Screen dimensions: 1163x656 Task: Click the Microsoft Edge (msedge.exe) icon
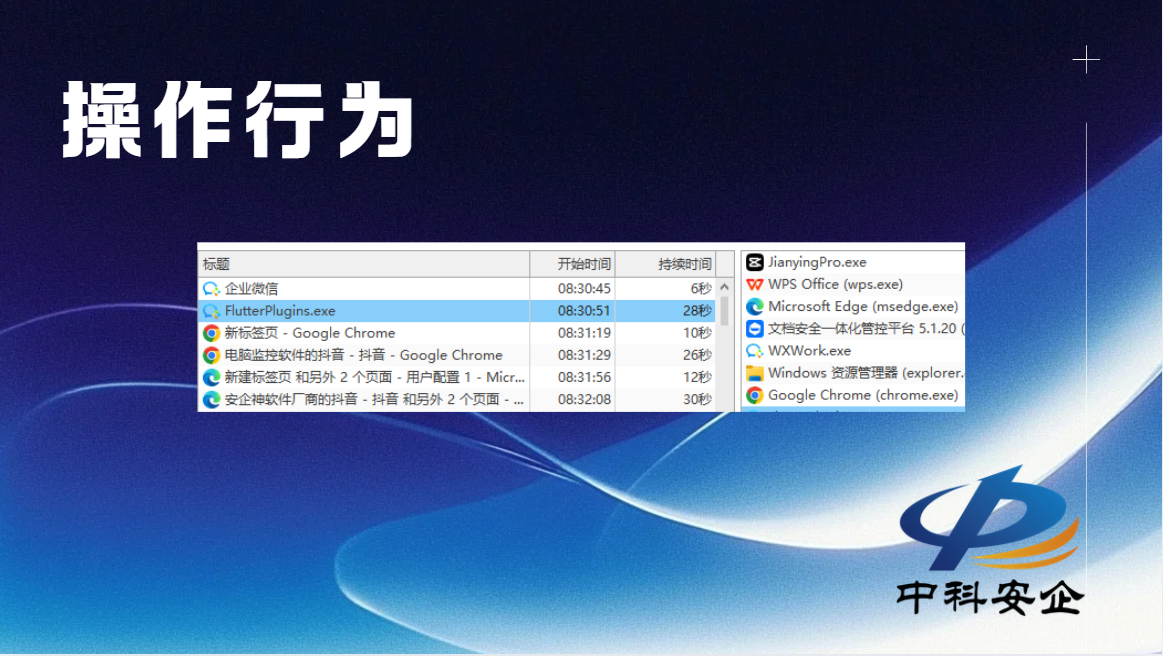pos(754,306)
